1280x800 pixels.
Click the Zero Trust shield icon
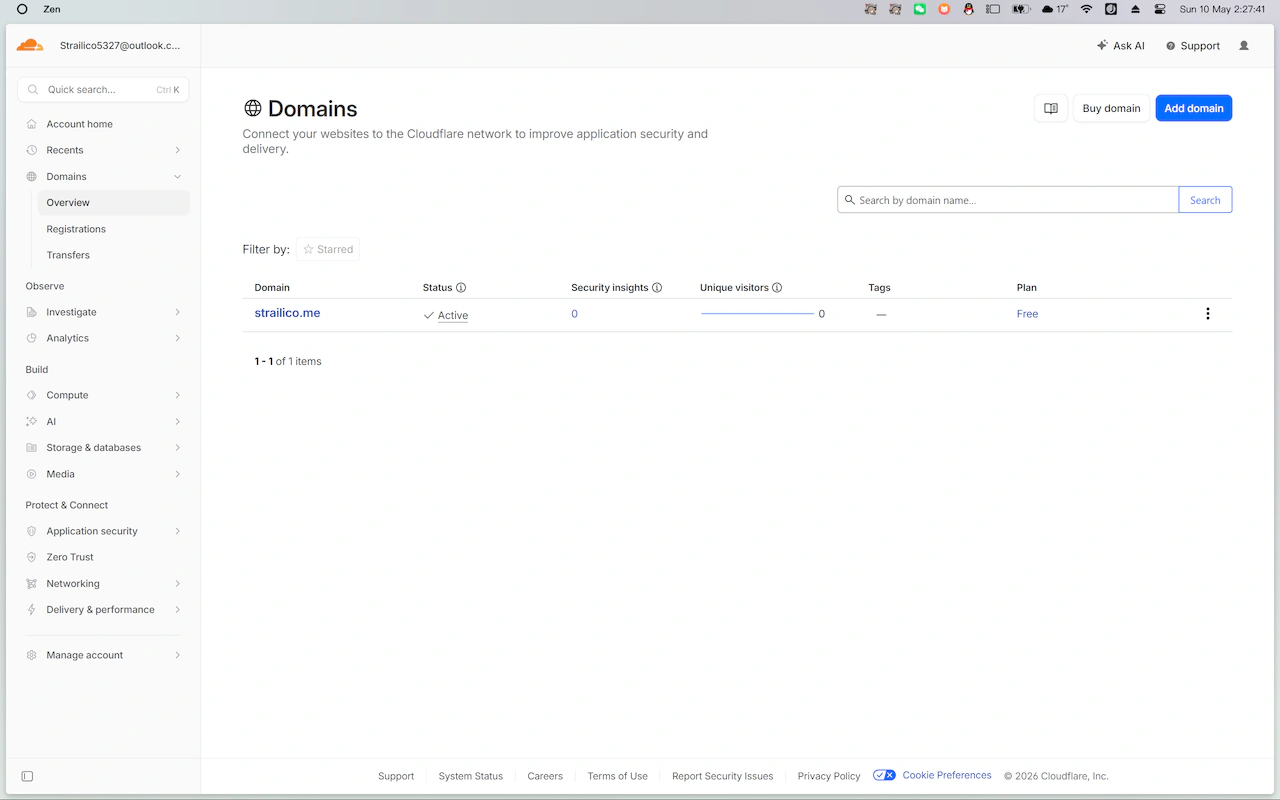pos(32,557)
